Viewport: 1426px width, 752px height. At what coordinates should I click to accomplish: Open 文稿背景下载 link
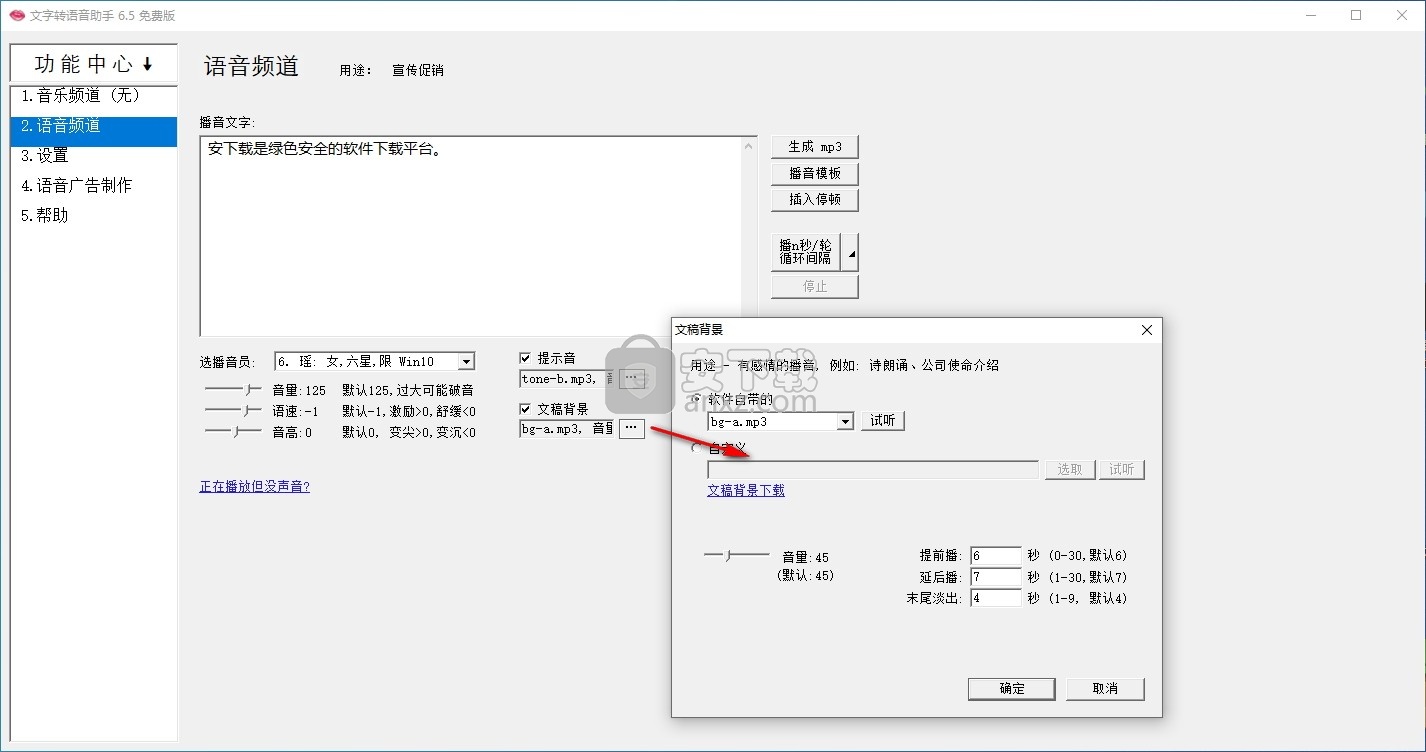746,491
